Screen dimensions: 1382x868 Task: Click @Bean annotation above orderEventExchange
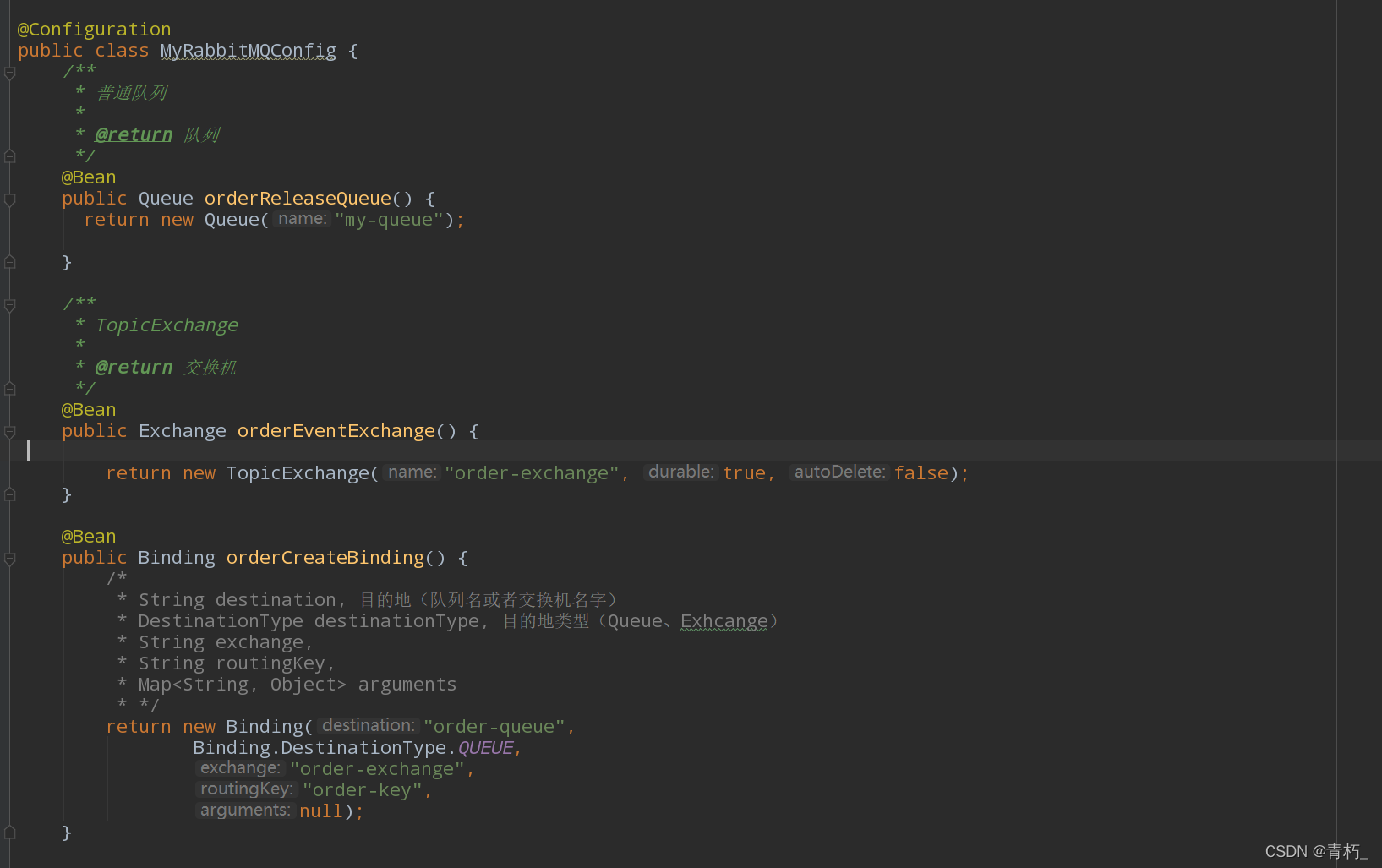coord(89,410)
